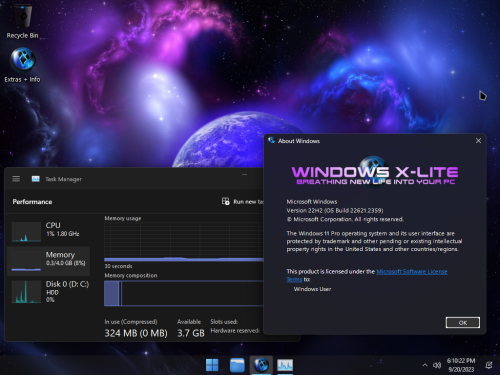Image resolution: width=500 pixels, height=375 pixels.
Task: Click the Performance page heading
Action: pos(32,202)
